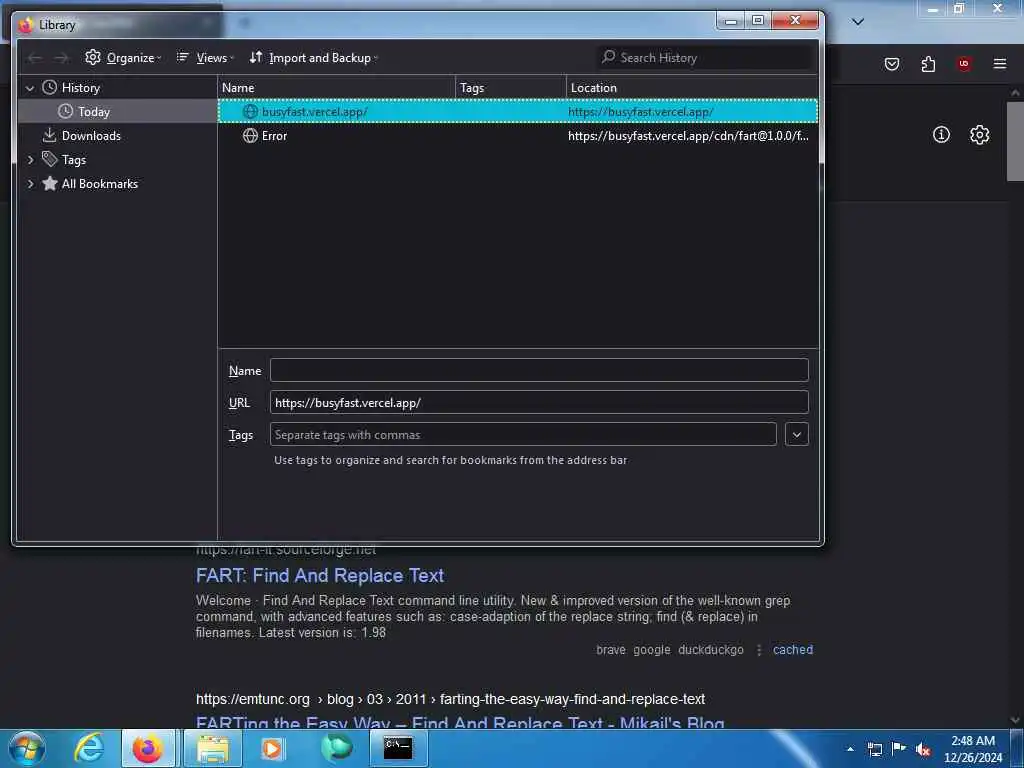Open the Firefox Extensions puzzle icon
The width and height of the screenshot is (1024, 768).
tap(928, 63)
